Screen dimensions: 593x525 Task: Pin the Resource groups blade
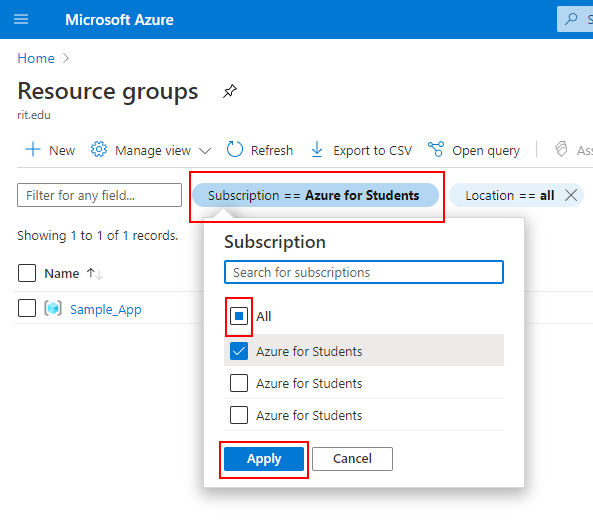coord(230,91)
